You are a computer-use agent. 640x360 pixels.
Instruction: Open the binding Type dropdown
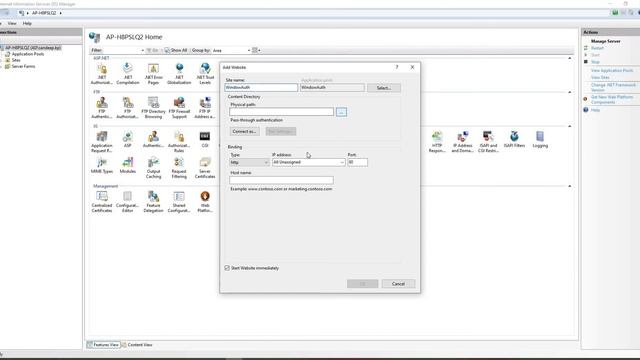(x=249, y=162)
